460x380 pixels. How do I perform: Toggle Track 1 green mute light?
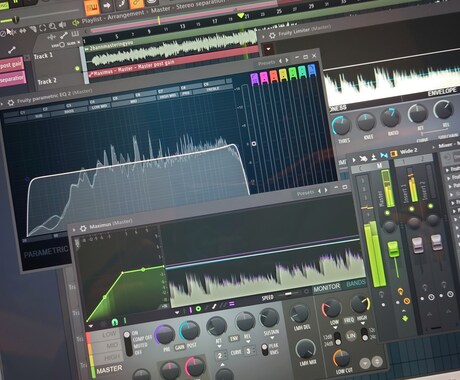(77, 68)
